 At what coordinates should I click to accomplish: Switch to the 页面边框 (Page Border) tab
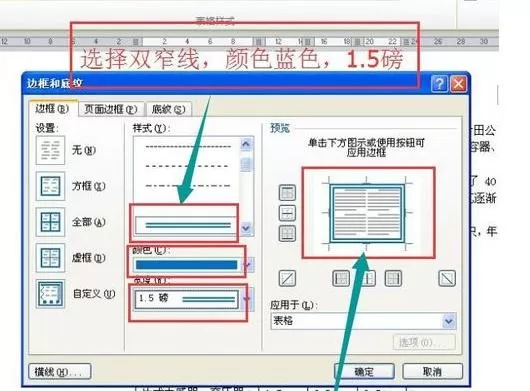[x=111, y=109]
